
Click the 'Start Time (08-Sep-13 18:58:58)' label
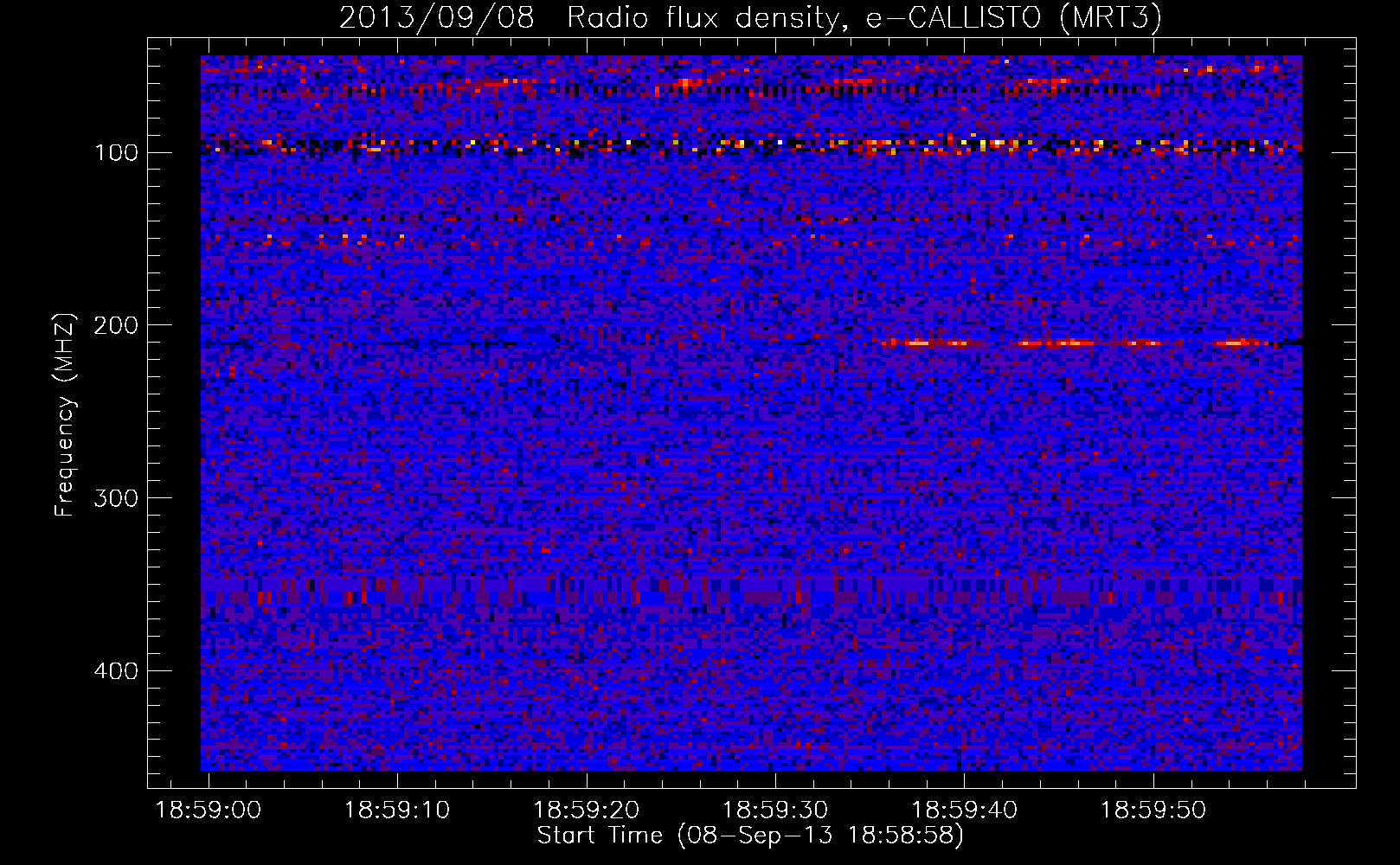point(750,835)
